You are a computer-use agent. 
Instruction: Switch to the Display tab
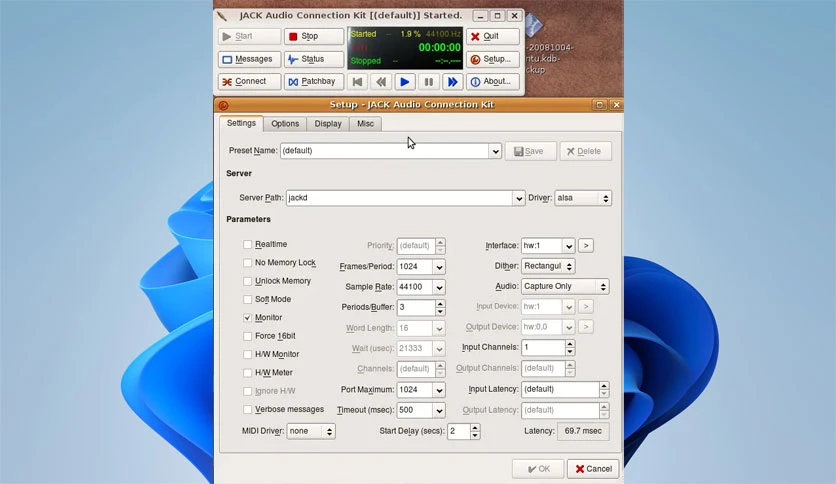click(x=328, y=124)
